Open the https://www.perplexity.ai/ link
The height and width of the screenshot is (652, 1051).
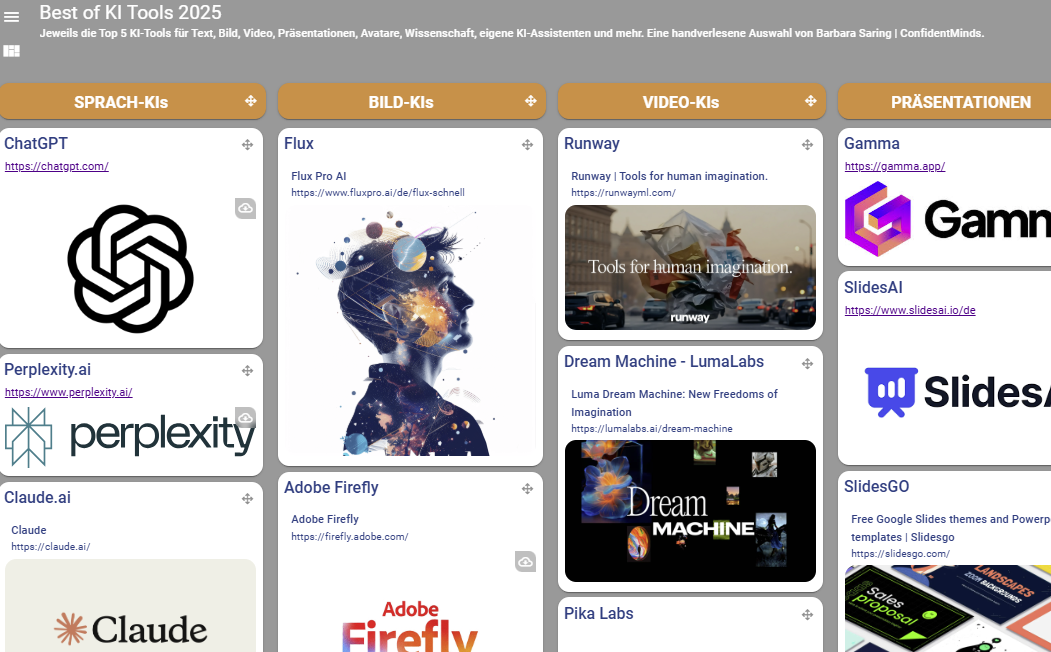(x=68, y=392)
